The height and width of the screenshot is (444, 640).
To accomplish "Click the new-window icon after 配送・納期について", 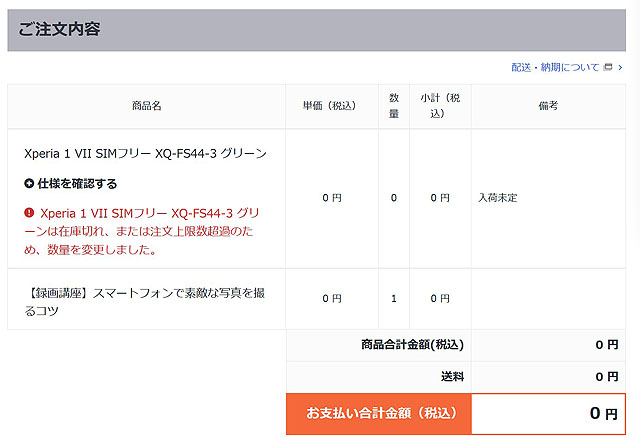I will pyautogui.click(x=608, y=67).
